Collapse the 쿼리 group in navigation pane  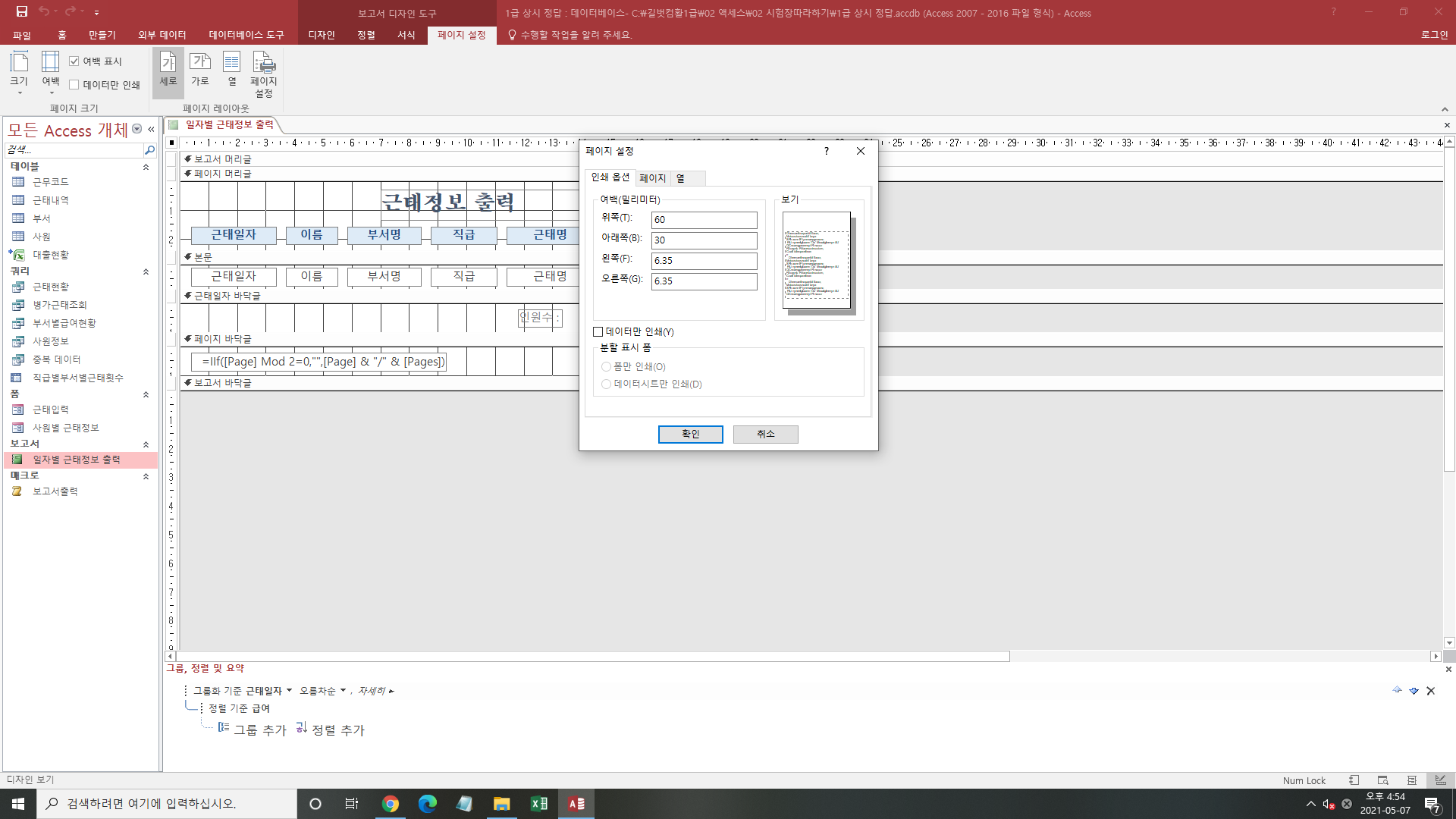(x=146, y=271)
